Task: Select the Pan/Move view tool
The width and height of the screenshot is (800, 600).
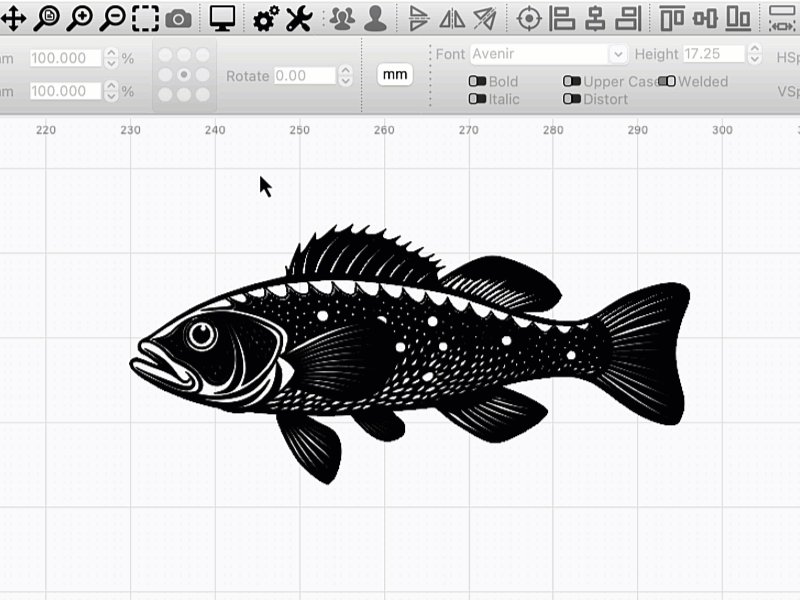Action: point(13,17)
